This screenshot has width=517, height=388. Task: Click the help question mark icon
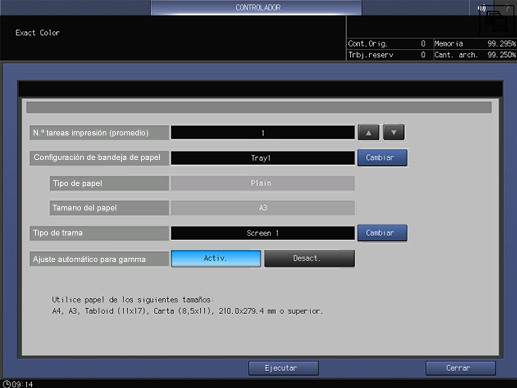point(506,8)
